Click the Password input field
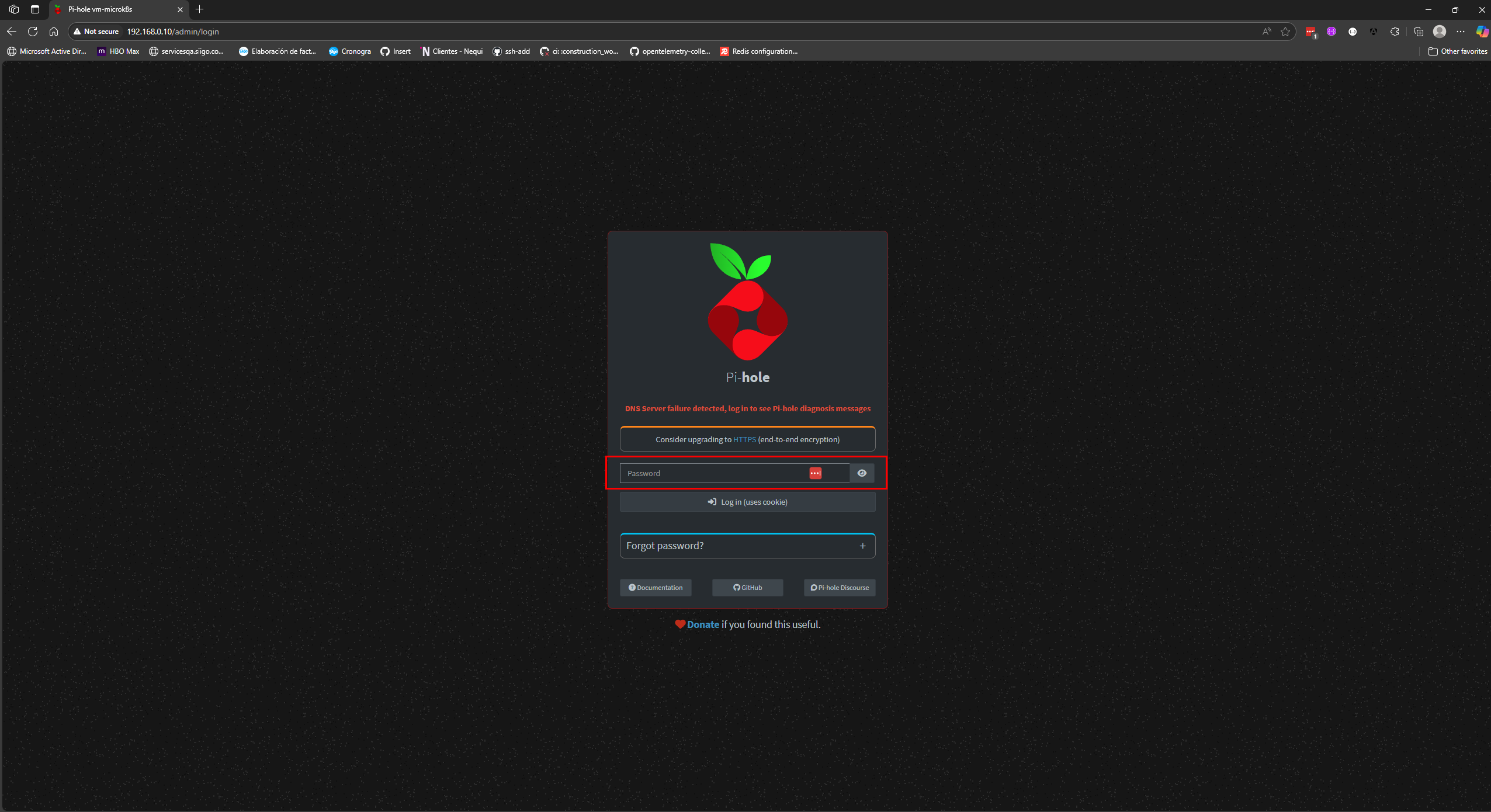Viewport: 1491px width, 812px height. point(734,473)
